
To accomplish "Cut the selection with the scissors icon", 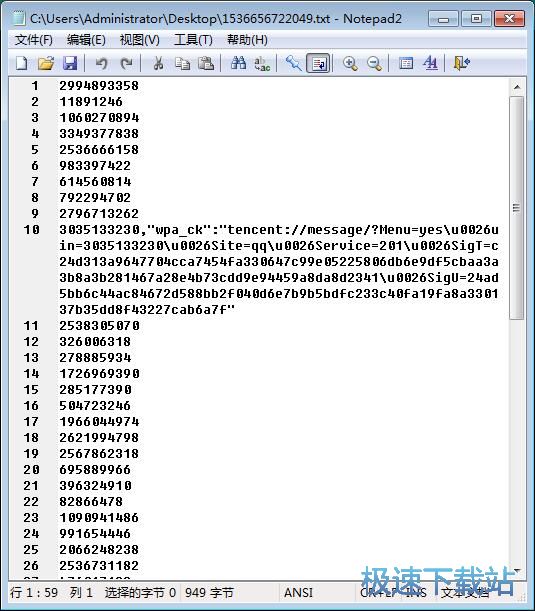I will coord(158,63).
